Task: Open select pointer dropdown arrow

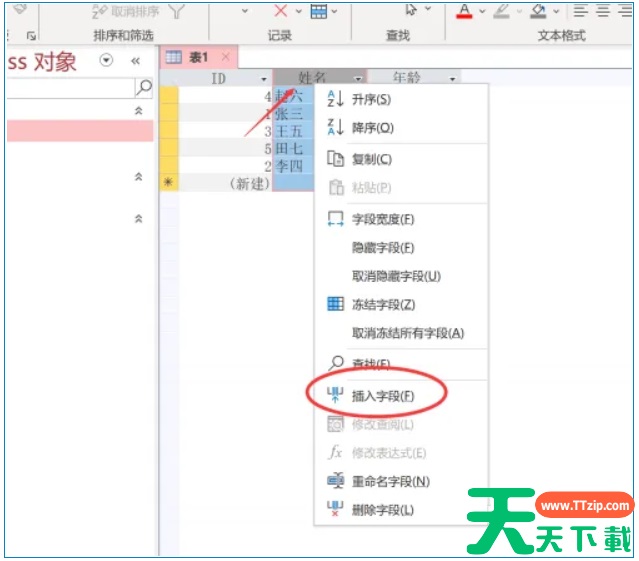Action: (427, 8)
